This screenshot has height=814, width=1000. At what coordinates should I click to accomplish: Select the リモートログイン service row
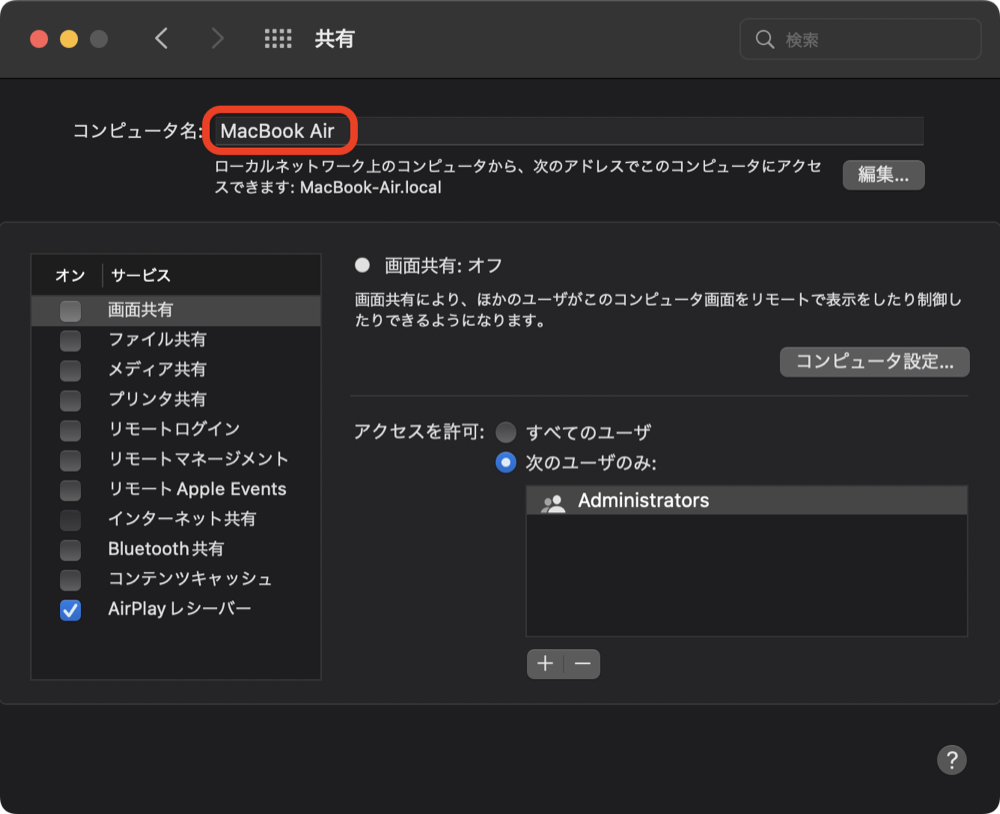click(176, 430)
